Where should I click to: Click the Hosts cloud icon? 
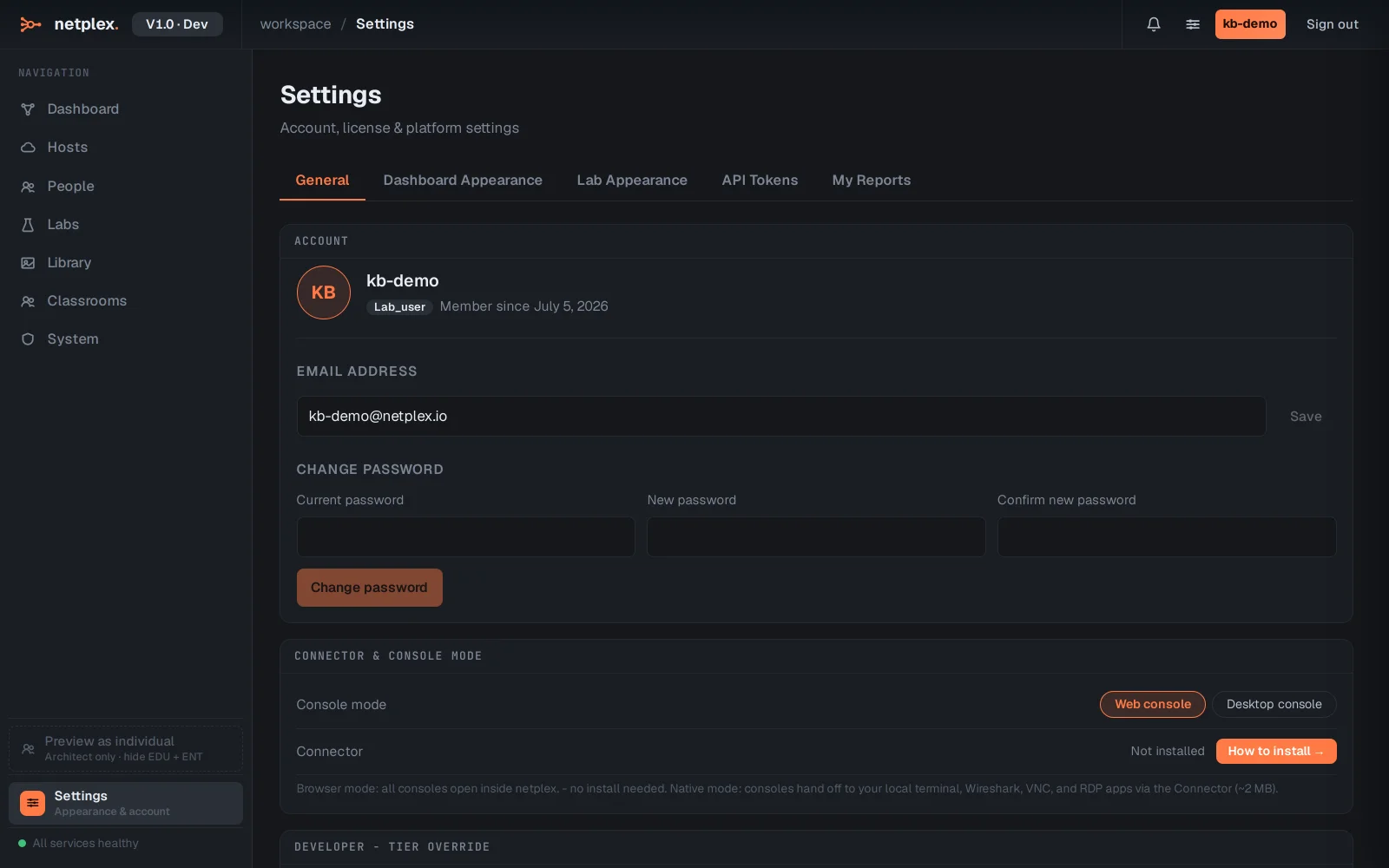click(28, 148)
